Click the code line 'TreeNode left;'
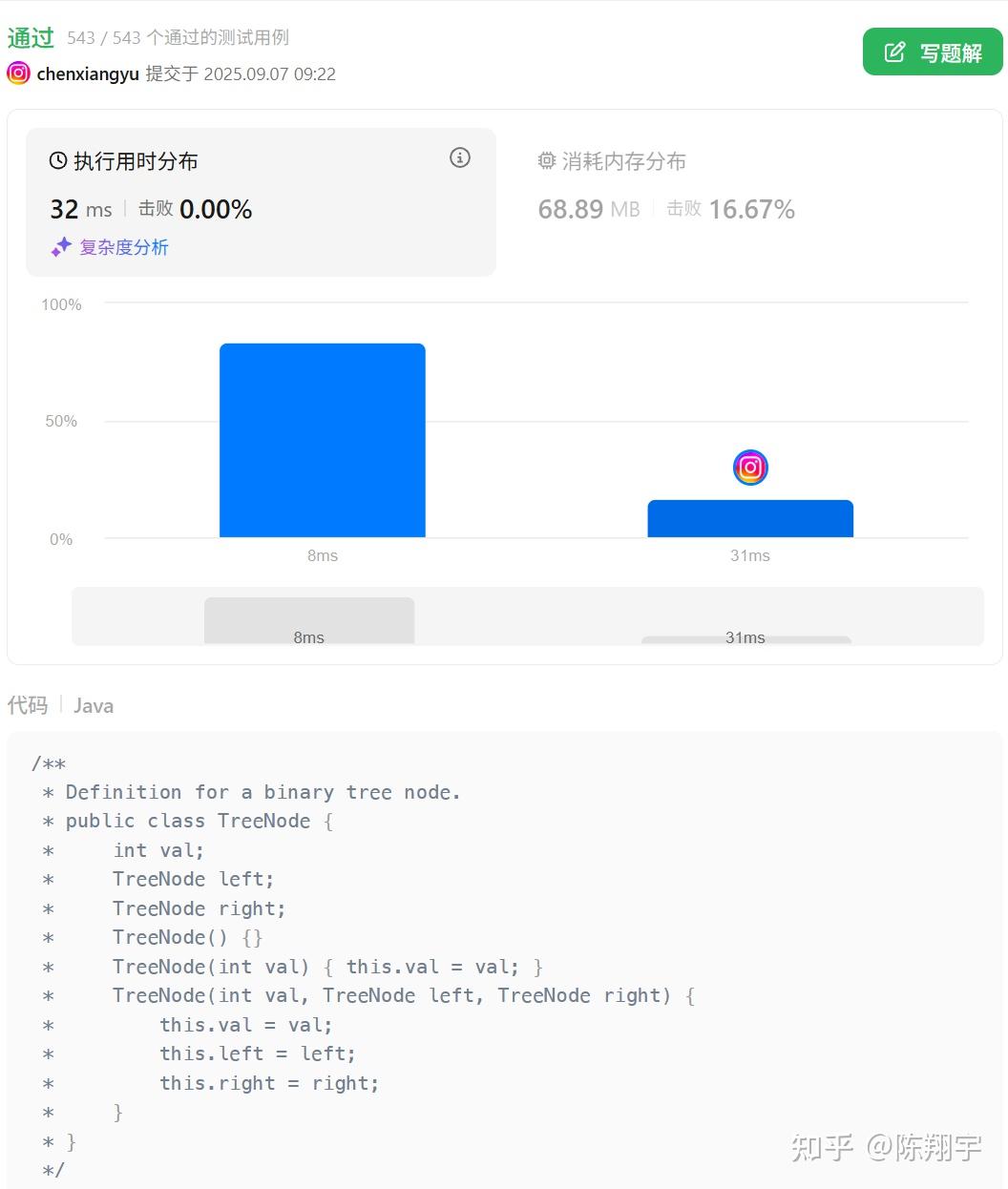 (193, 879)
